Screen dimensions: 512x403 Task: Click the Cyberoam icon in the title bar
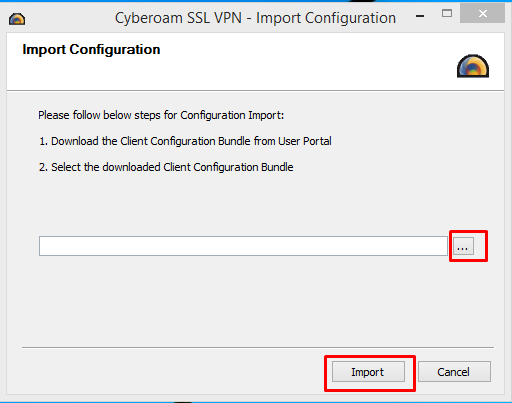click(17, 19)
